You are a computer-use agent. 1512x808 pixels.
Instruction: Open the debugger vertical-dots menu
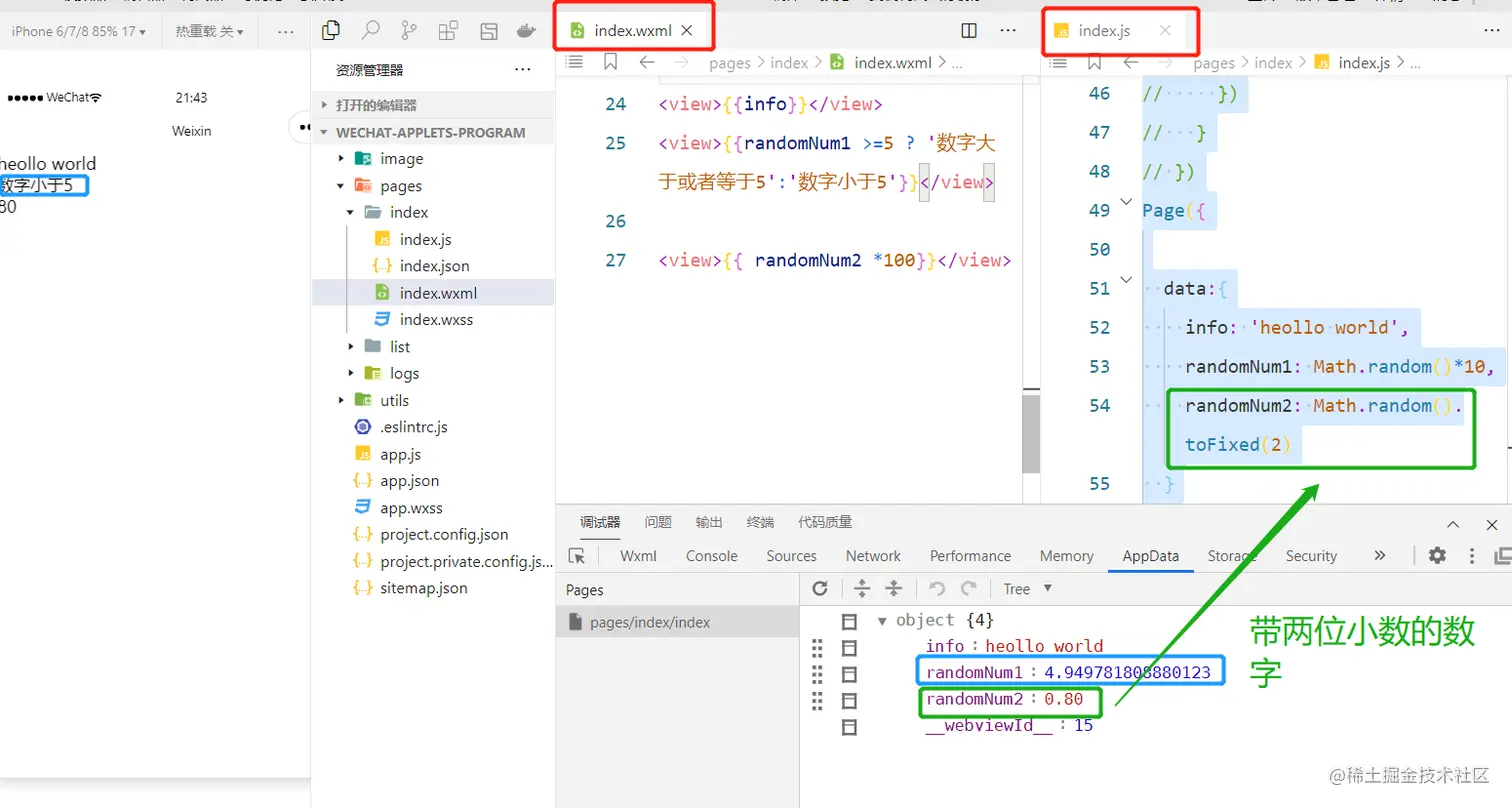click(x=1472, y=556)
